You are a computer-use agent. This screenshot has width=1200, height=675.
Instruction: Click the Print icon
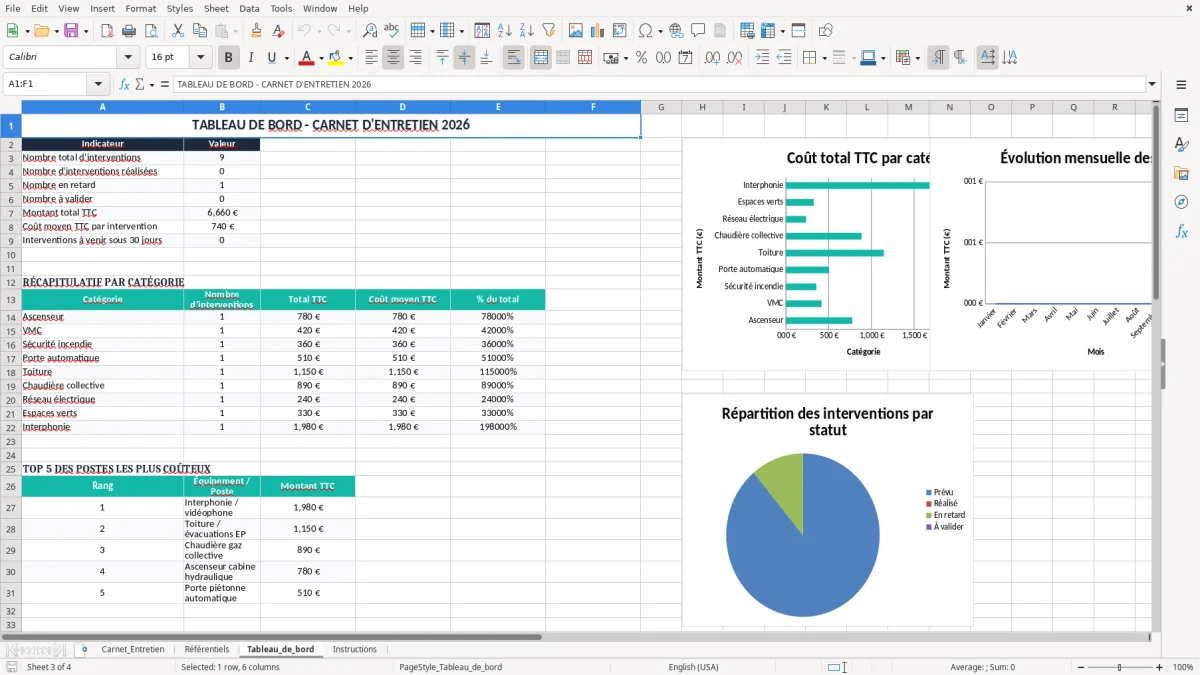click(129, 31)
